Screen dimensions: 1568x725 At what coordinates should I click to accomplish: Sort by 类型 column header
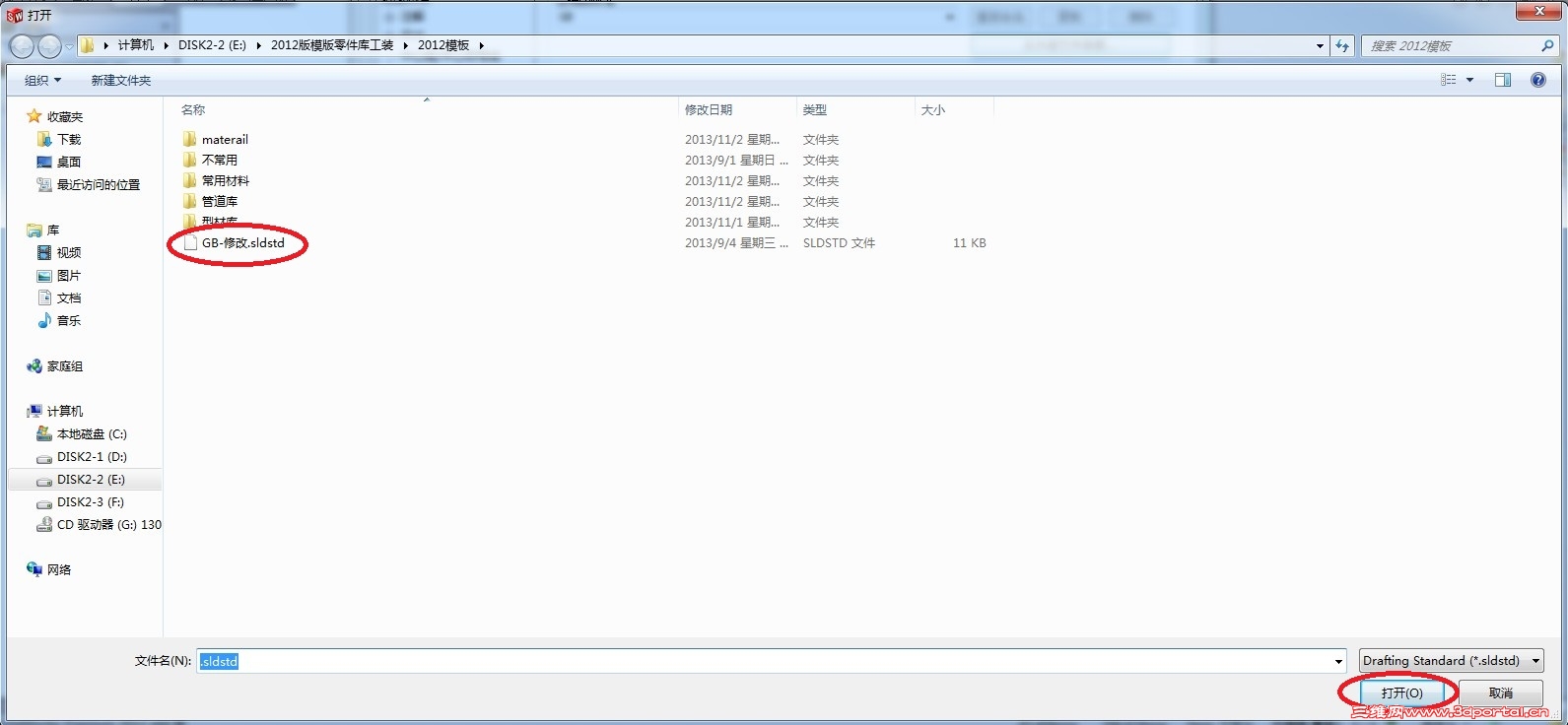854,109
